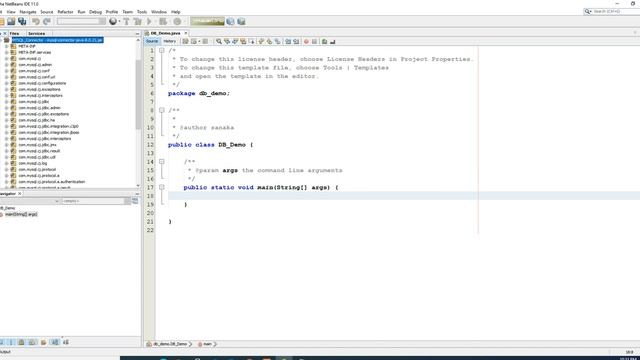Open the browser globe dropdown arrow
Screen dimensions: 640x360
coord(119,21)
